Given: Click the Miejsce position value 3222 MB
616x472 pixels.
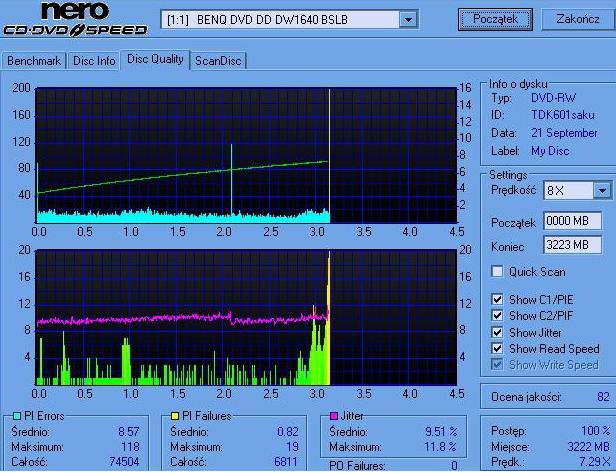Looking at the screenshot, I should click(x=588, y=447).
